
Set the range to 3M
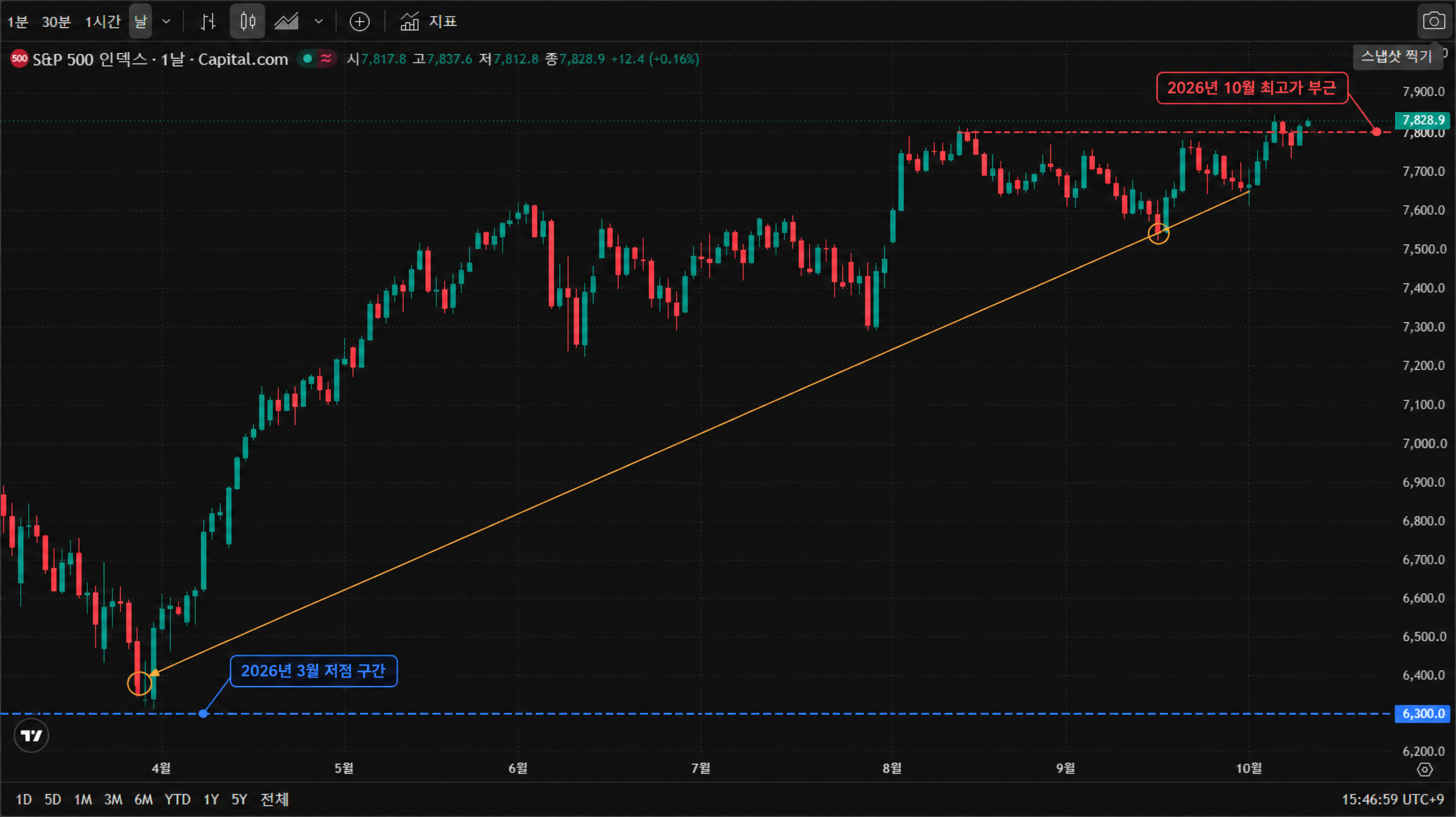click(x=113, y=800)
